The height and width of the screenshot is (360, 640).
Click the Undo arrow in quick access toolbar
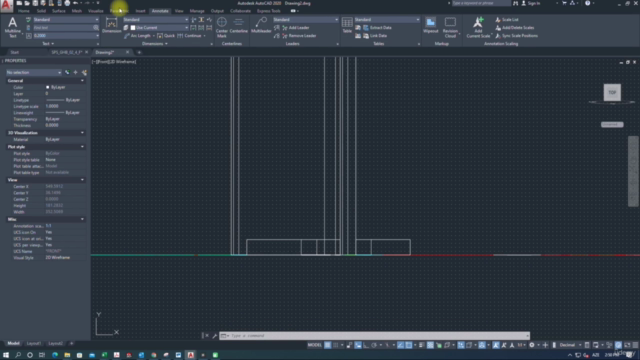click(76, 3)
